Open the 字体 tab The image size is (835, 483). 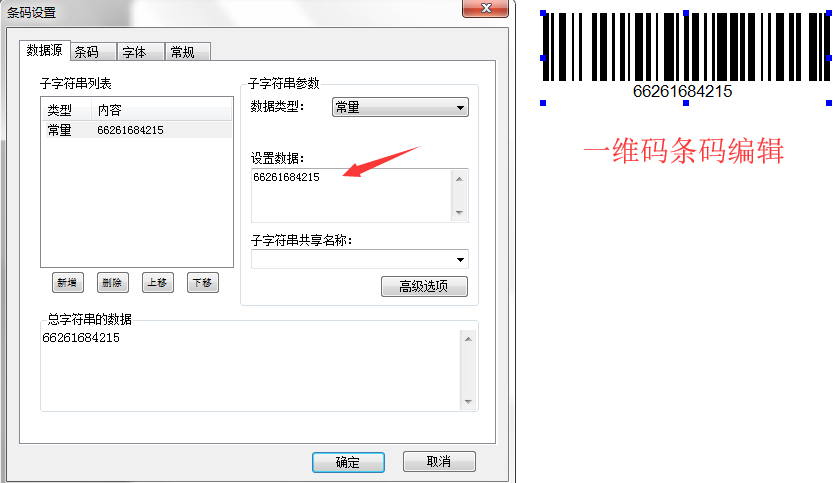(x=140, y=52)
